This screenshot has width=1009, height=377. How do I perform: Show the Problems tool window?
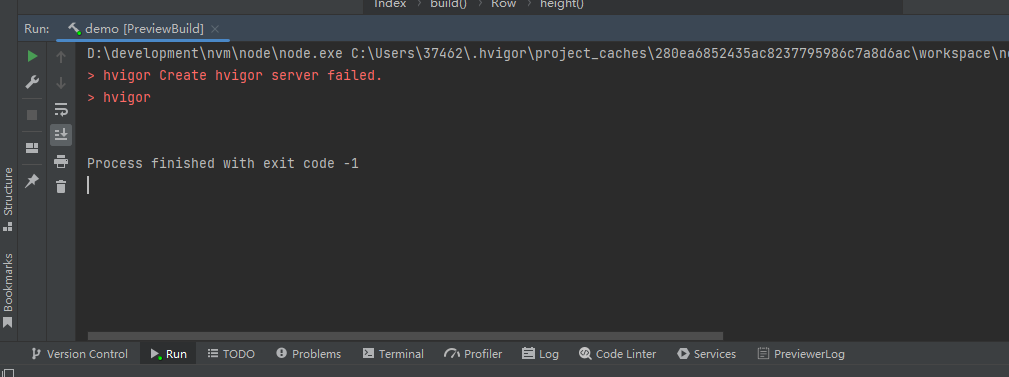(x=308, y=354)
